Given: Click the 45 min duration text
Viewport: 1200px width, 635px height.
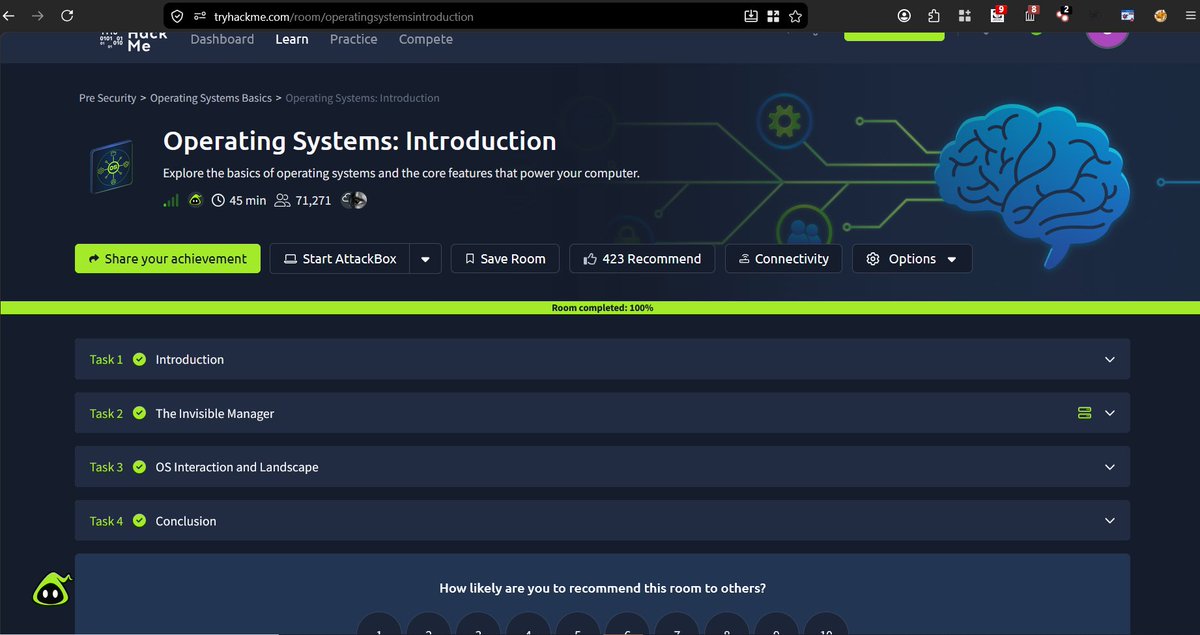Looking at the screenshot, I should pos(248,200).
